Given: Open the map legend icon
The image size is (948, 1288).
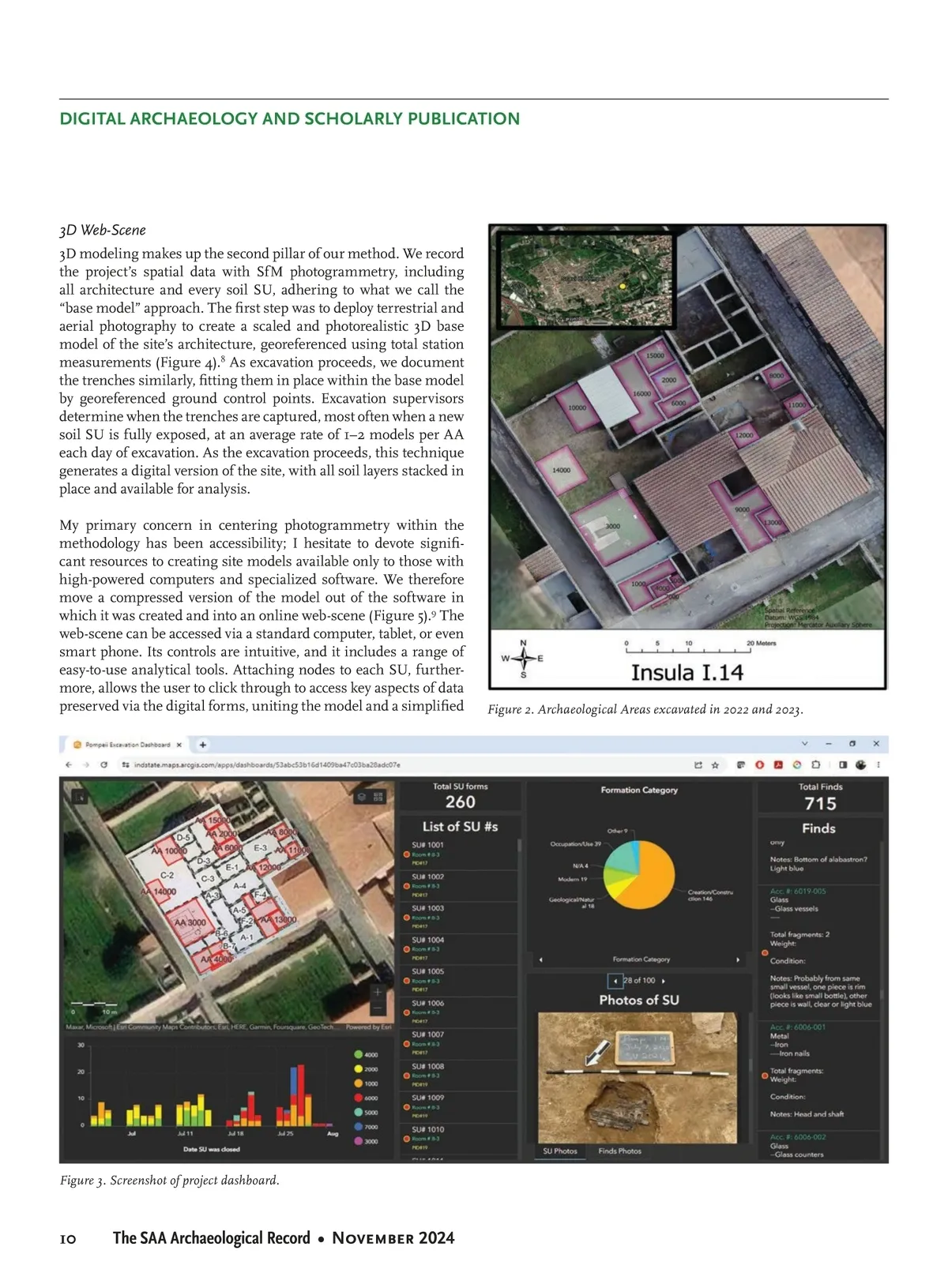Looking at the screenshot, I should point(378,797).
